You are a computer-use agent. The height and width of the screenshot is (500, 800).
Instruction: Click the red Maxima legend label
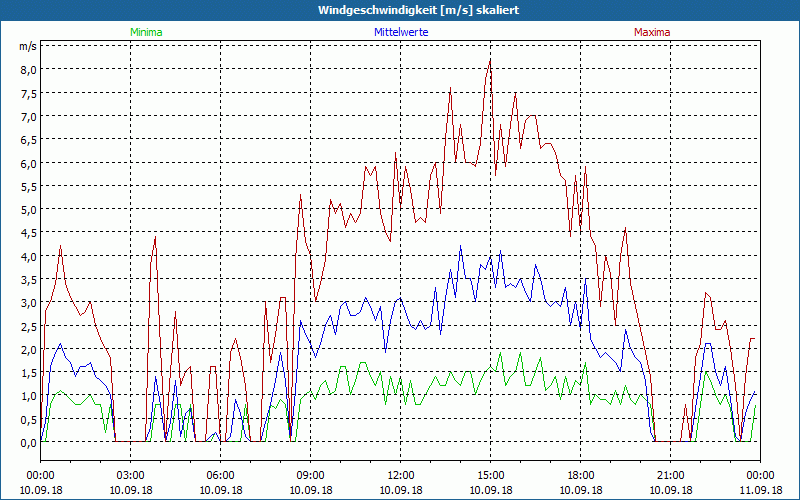point(652,32)
